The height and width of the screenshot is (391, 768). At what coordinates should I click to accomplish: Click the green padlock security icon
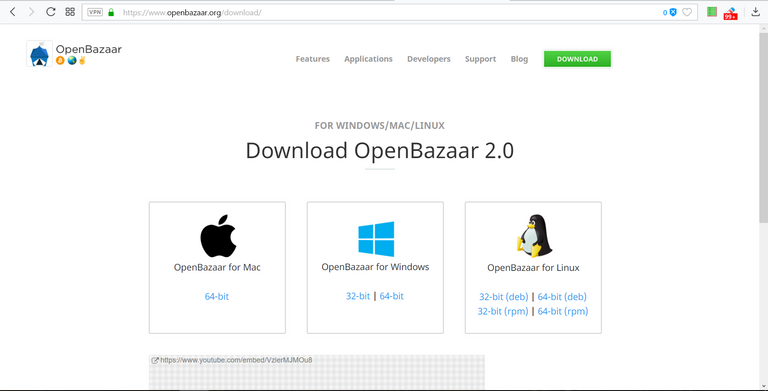(x=111, y=12)
